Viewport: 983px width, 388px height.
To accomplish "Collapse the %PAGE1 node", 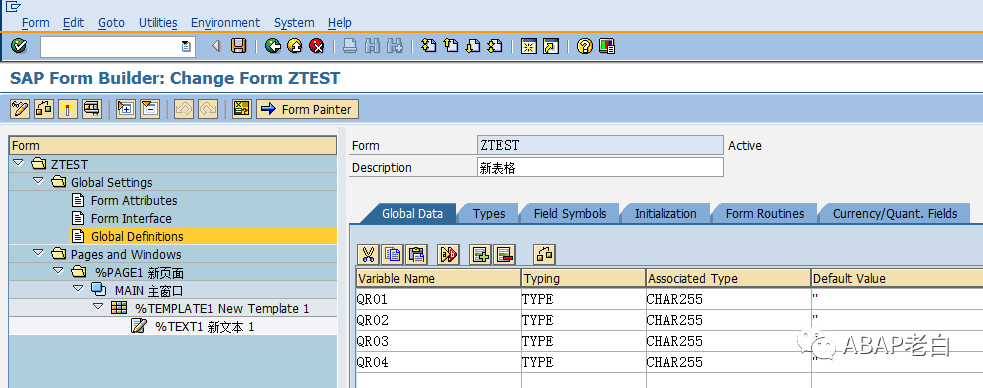I will pos(58,272).
